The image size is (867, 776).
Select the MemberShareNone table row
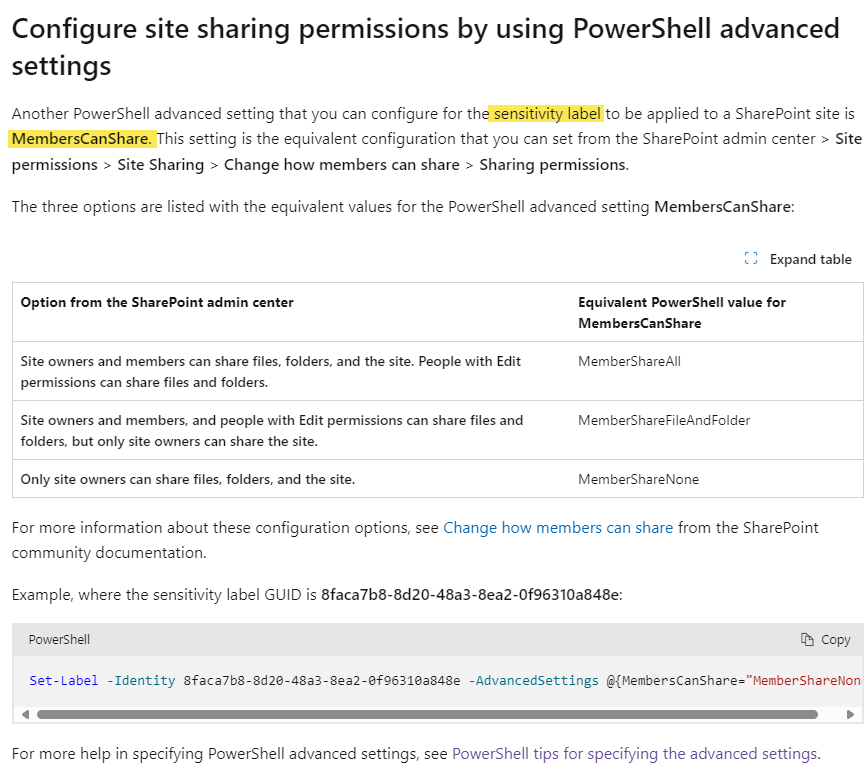[x=430, y=479]
